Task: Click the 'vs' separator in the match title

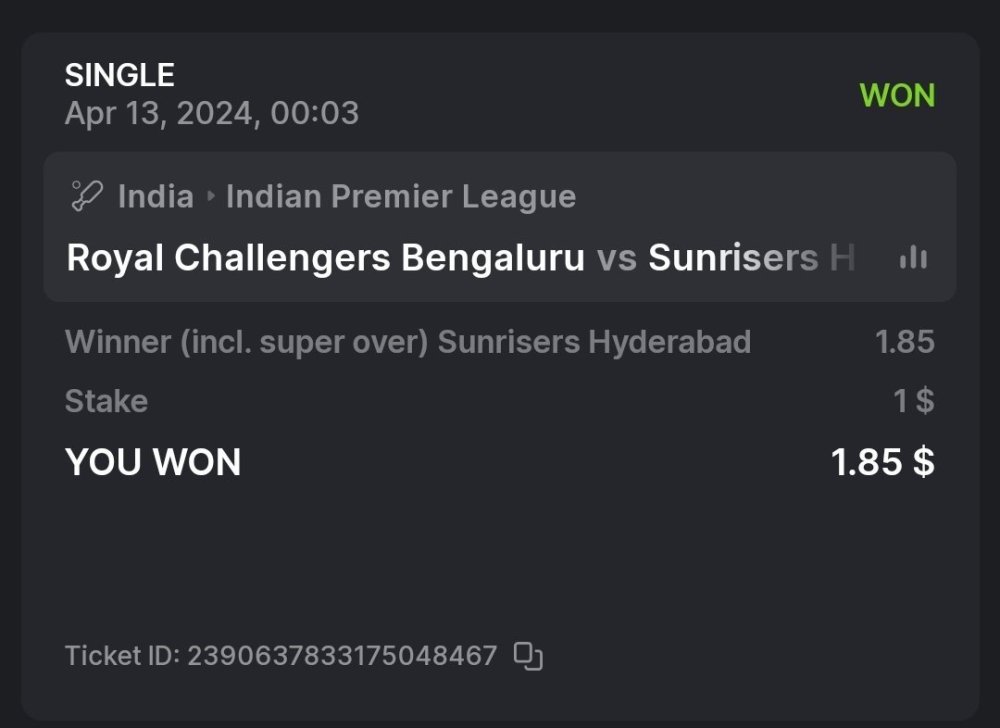Action: point(616,258)
